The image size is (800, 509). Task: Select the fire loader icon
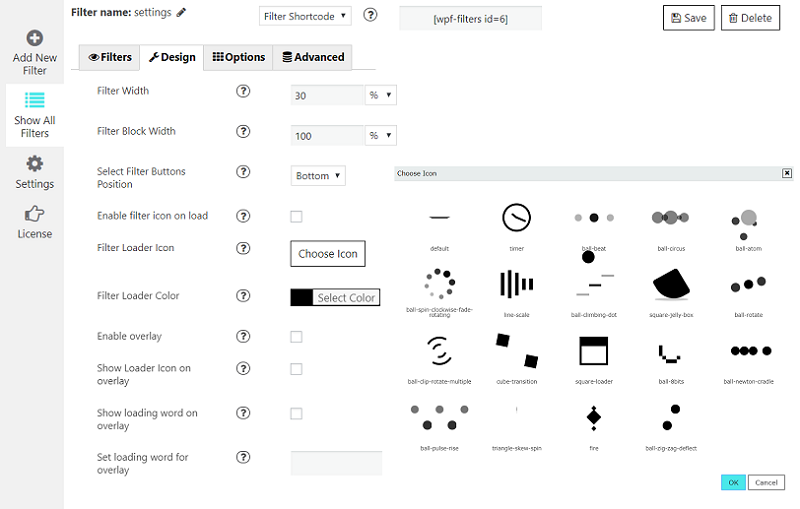pyautogui.click(x=594, y=416)
